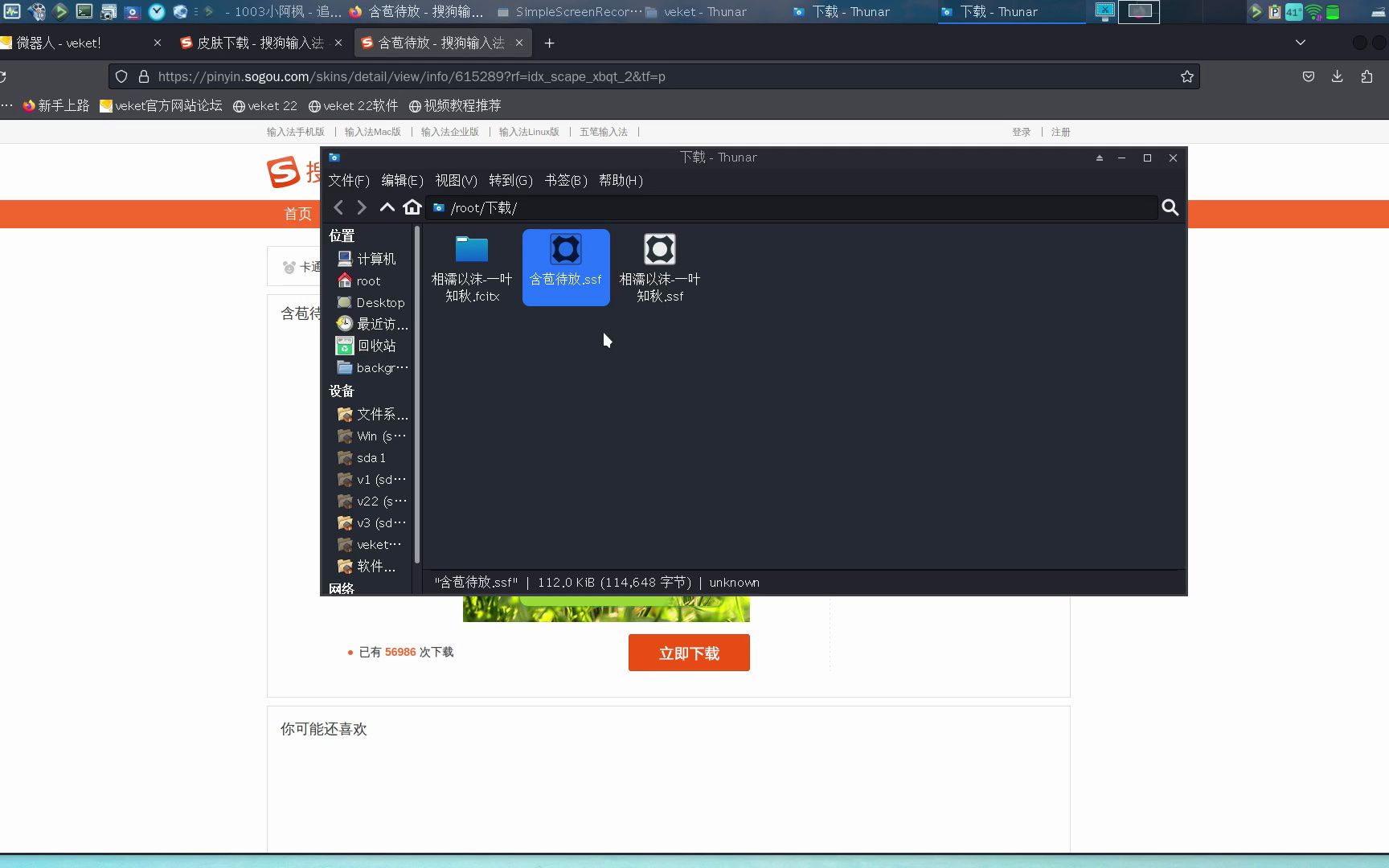Open the 文件(F) menu
1389x868 pixels.
[349, 180]
